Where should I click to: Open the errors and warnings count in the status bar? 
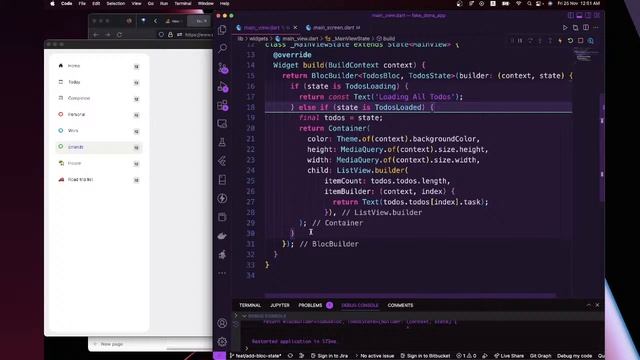(x=466, y=356)
